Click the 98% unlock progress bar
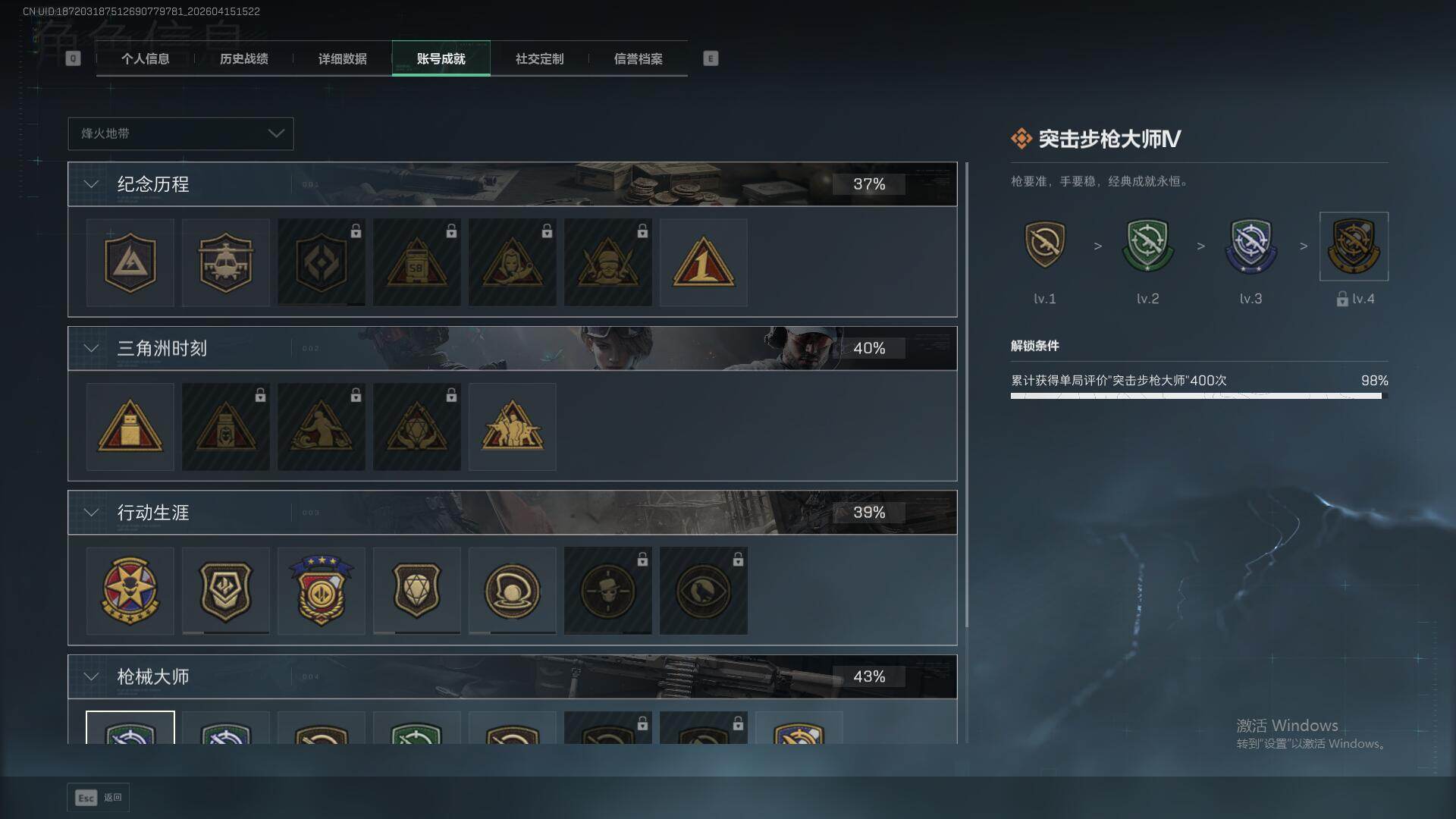 click(x=1199, y=396)
